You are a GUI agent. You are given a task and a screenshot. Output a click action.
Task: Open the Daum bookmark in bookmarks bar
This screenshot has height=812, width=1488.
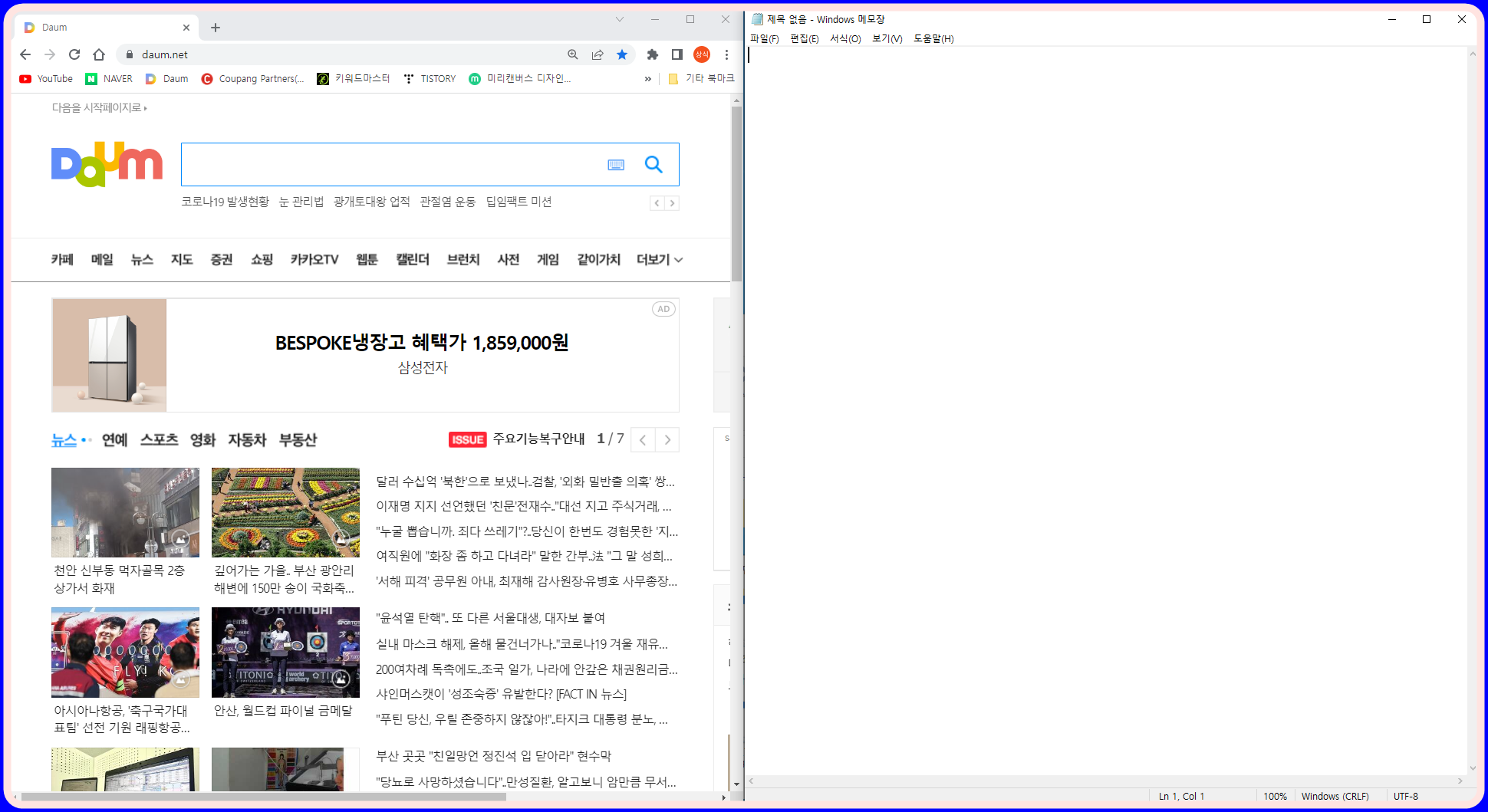(x=167, y=79)
